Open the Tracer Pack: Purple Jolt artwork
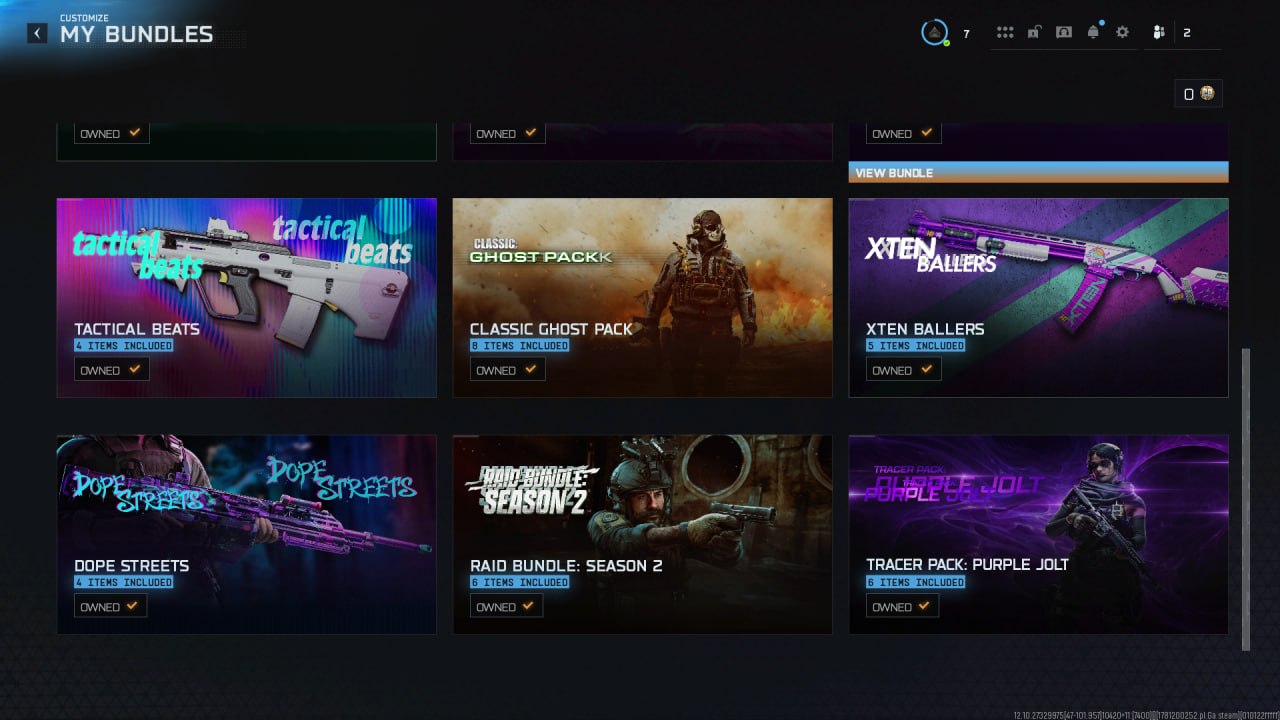The height and width of the screenshot is (720, 1280). [1038, 534]
